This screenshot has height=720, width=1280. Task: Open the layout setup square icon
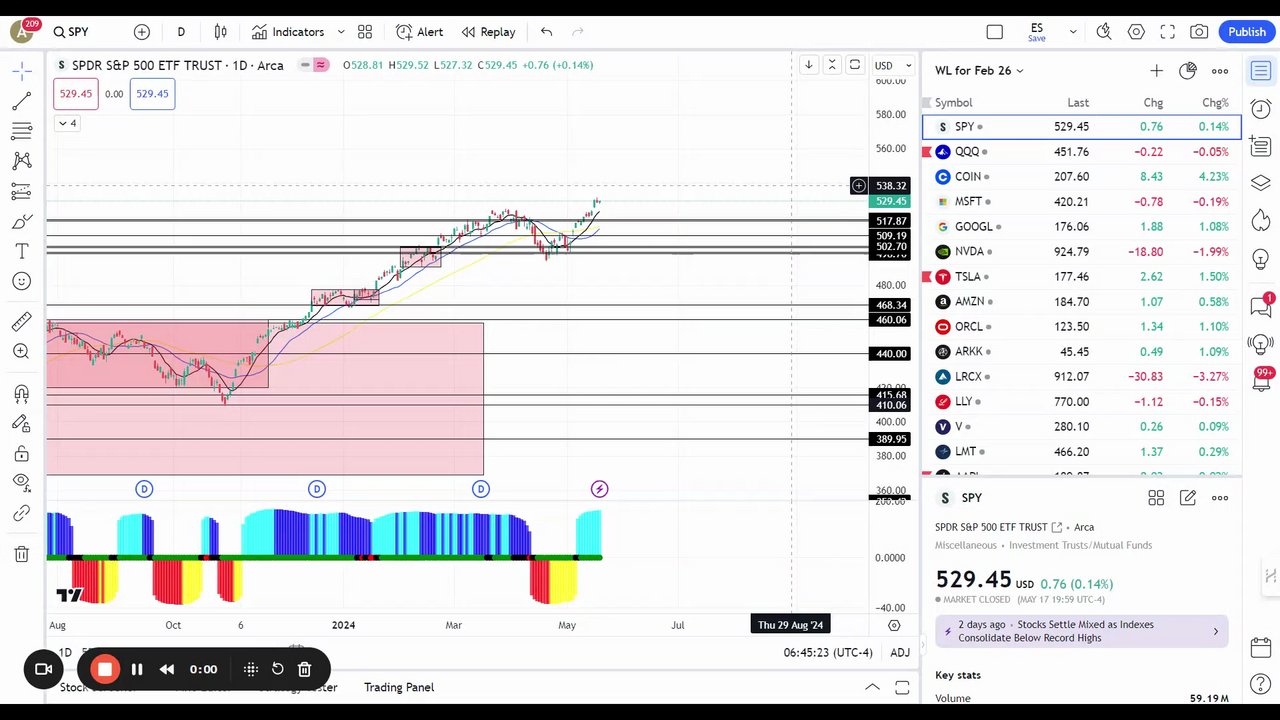(994, 32)
